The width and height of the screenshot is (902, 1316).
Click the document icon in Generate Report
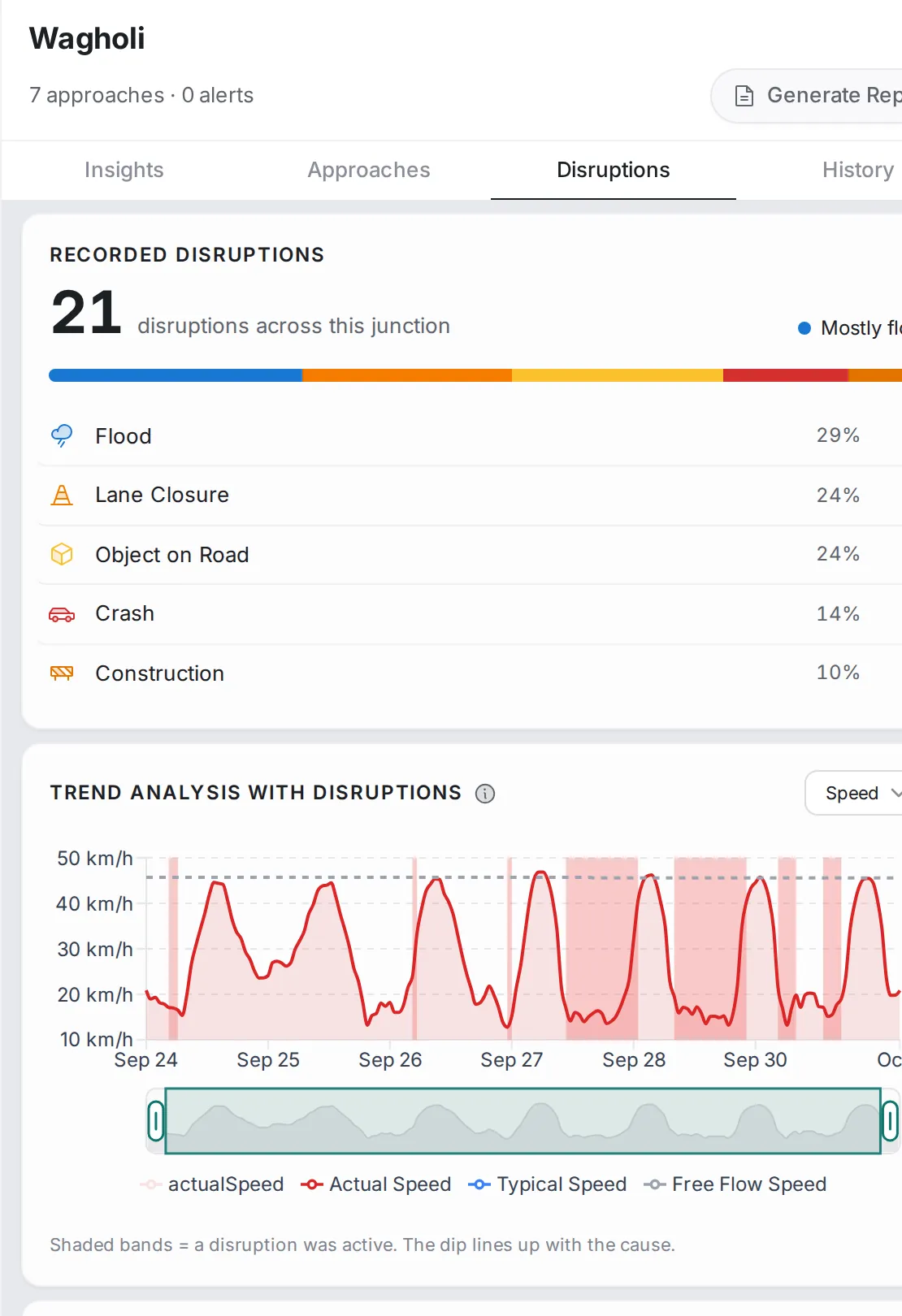coord(744,96)
